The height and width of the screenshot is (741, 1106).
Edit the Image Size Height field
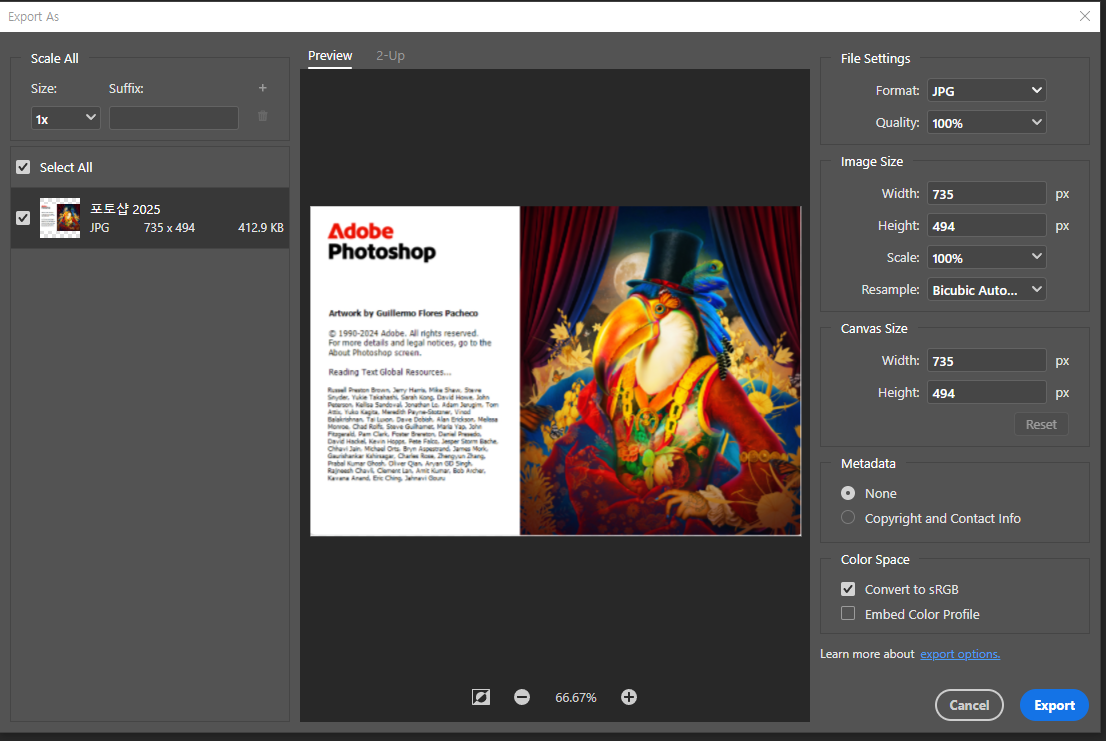pyautogui.click(x=986, y=226)
